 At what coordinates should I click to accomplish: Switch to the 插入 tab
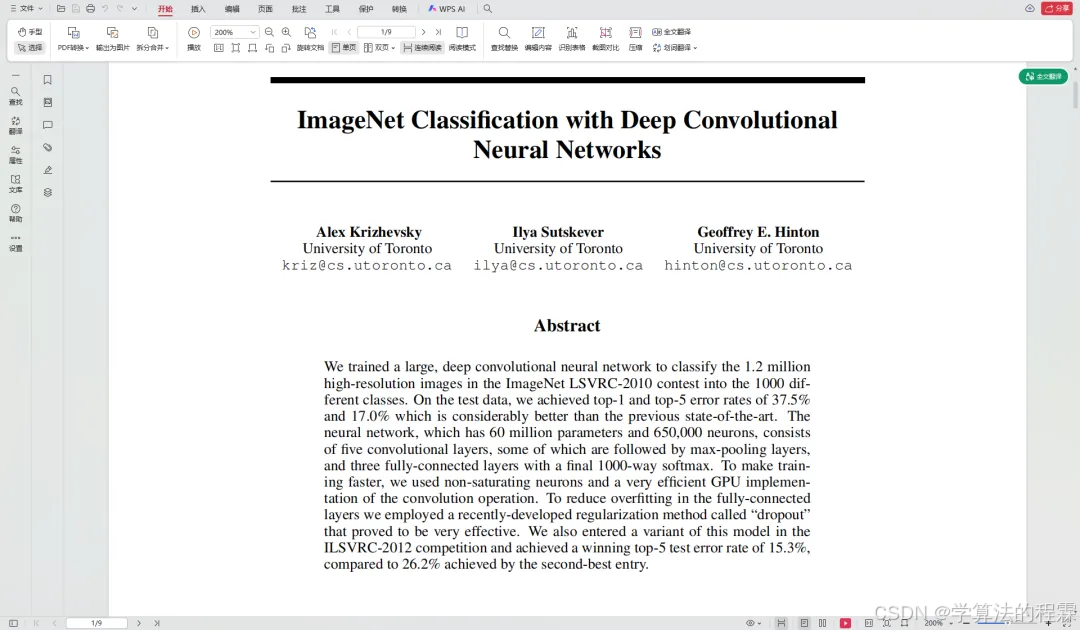[x=198, y=9]
